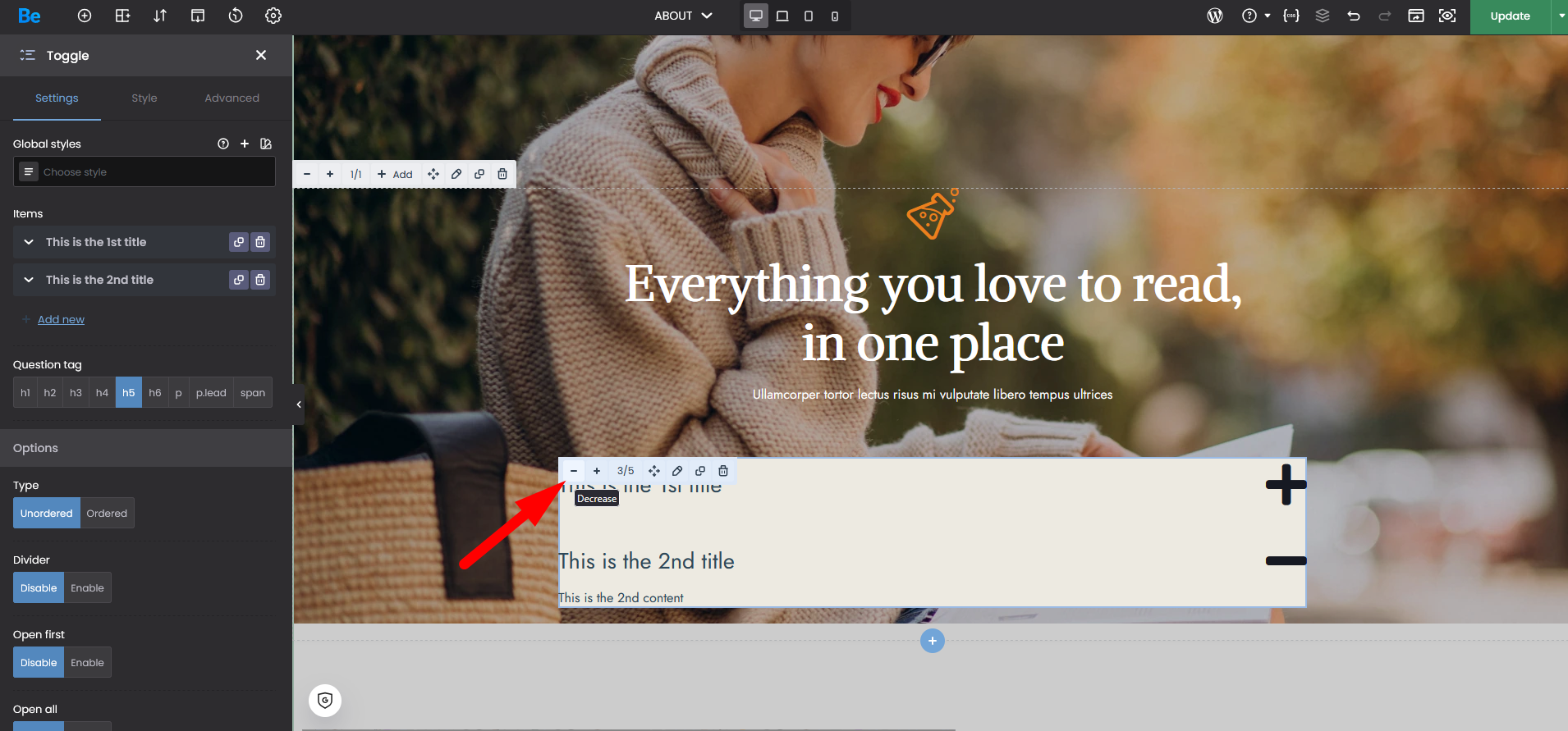Screen dimensions: 1568x731
Task: Select h3 as the question tag
Action: (x=76, y=393)
